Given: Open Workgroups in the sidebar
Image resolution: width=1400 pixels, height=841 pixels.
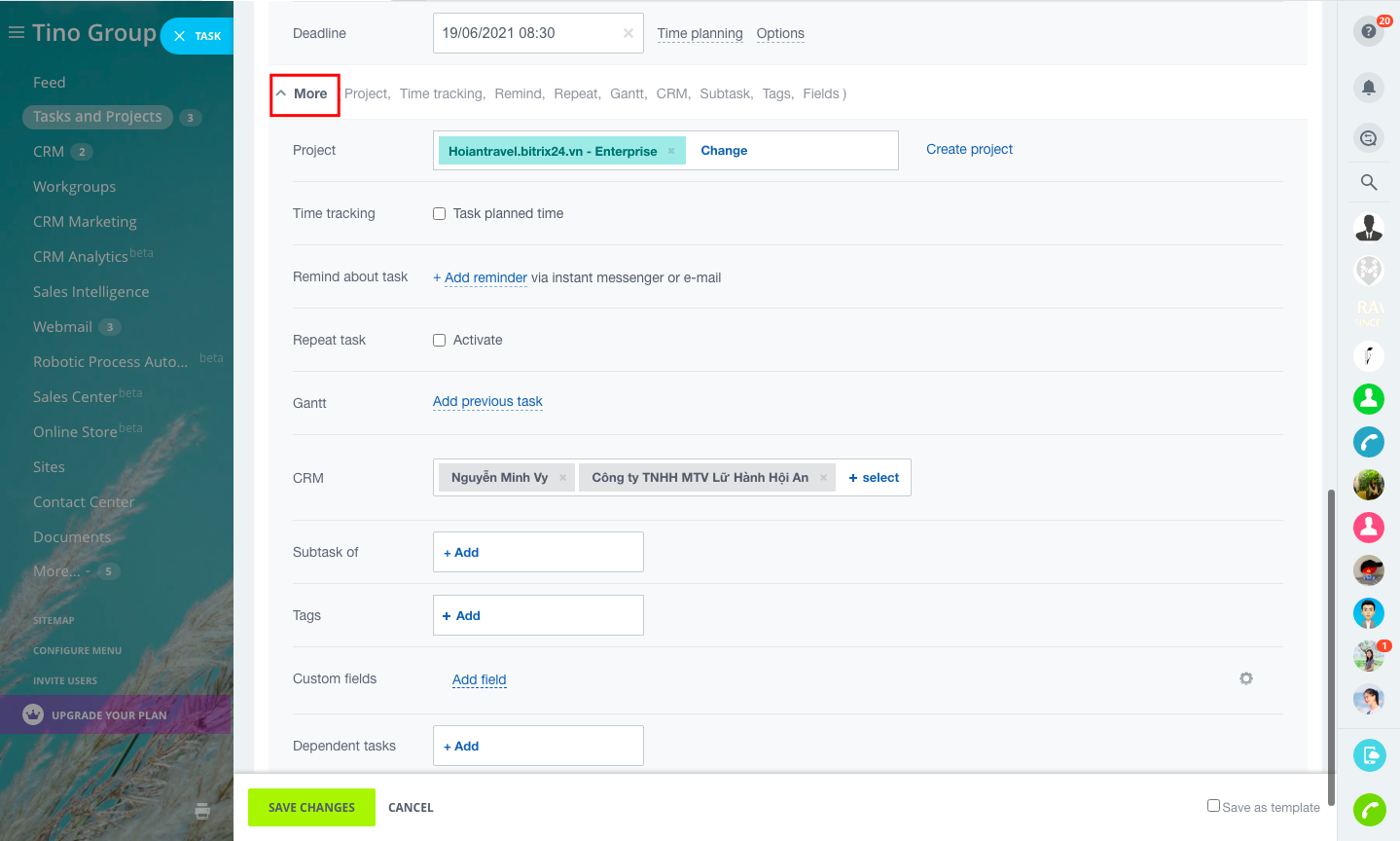Looking at the screenshot, I should click(x=74, y=187).
